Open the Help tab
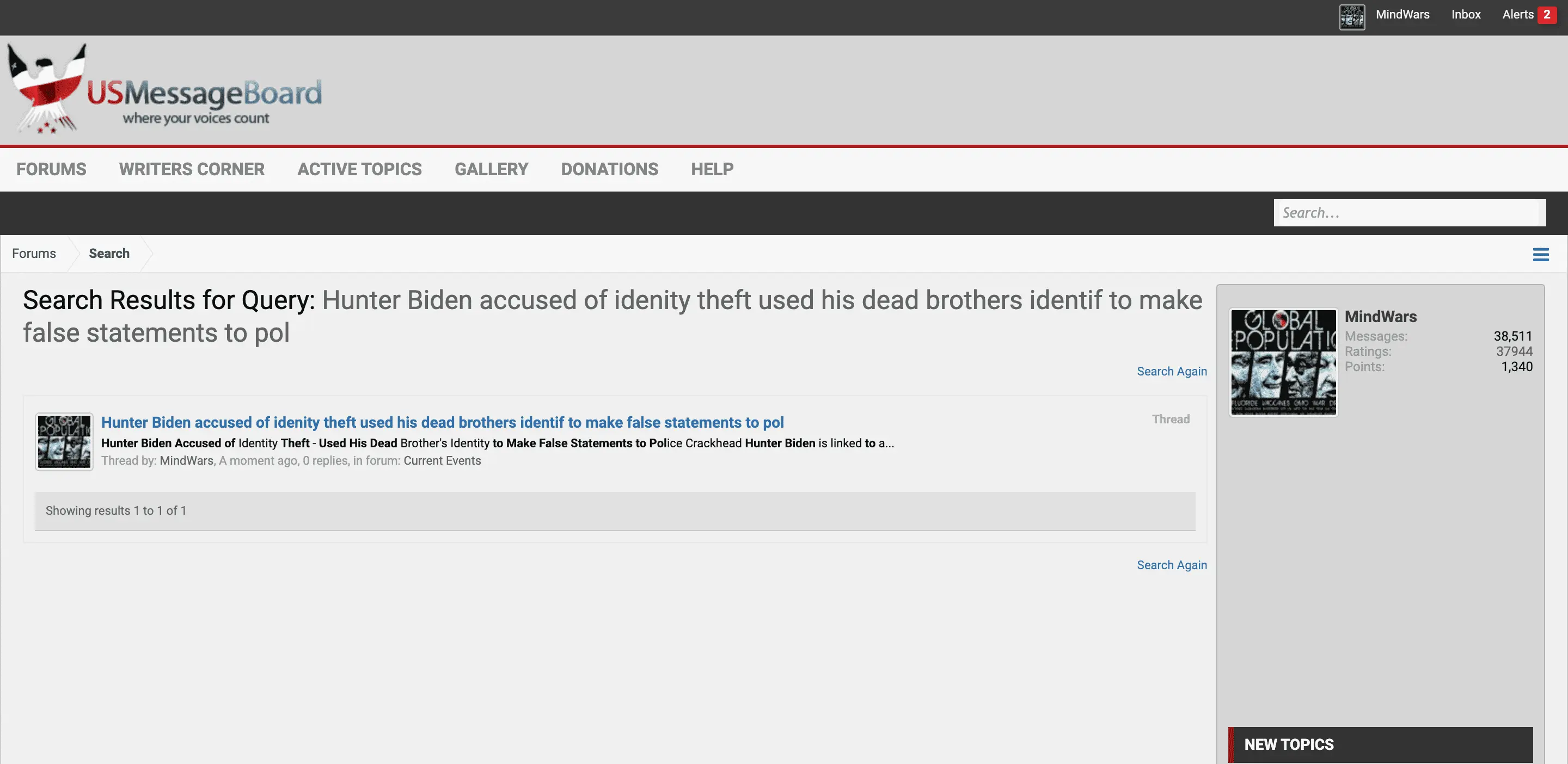Image resolution: width=1568 pixels, height=764 pixels. tap(712, 169)
